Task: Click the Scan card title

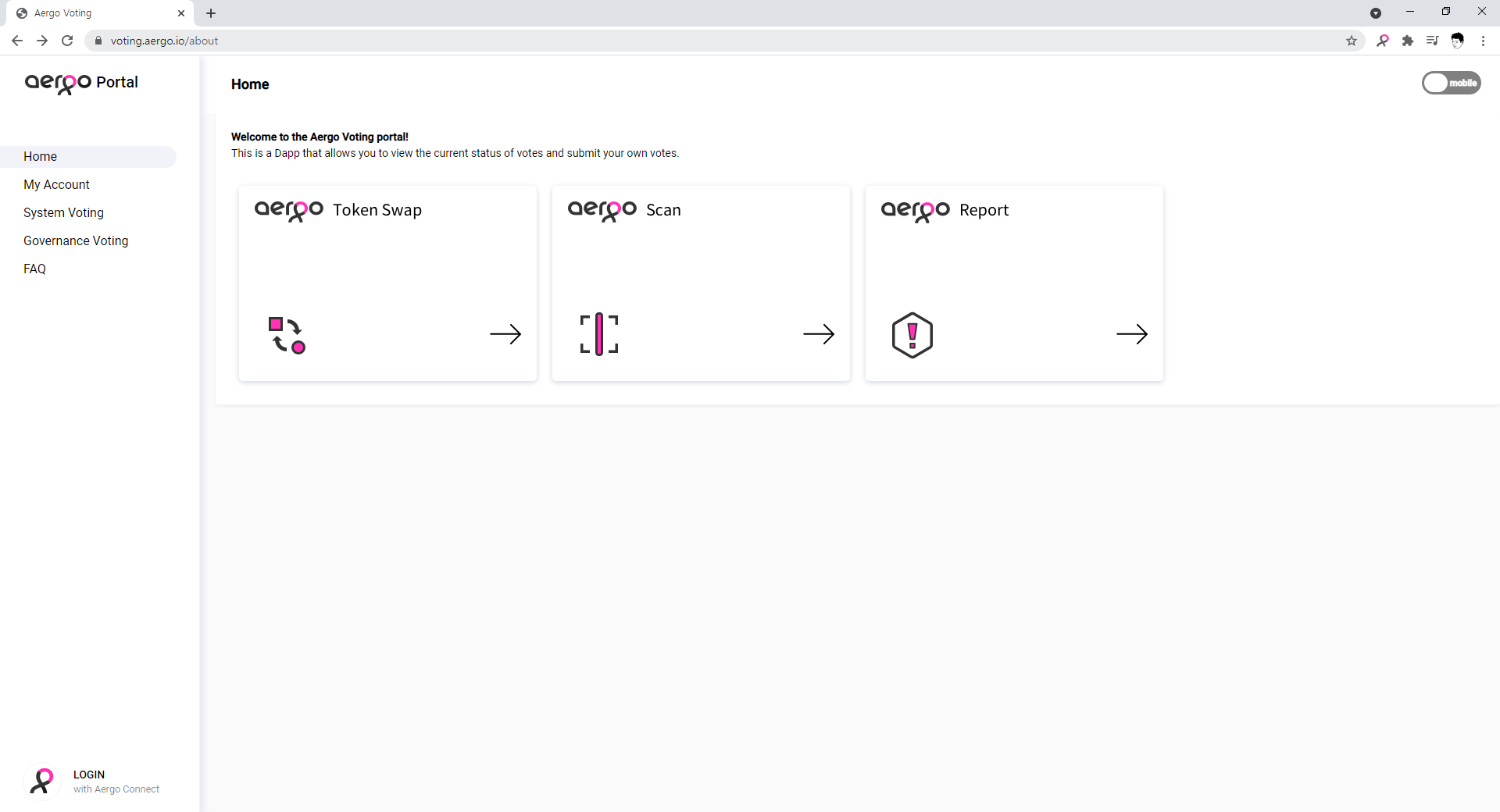Action: [x=663, y=210]
